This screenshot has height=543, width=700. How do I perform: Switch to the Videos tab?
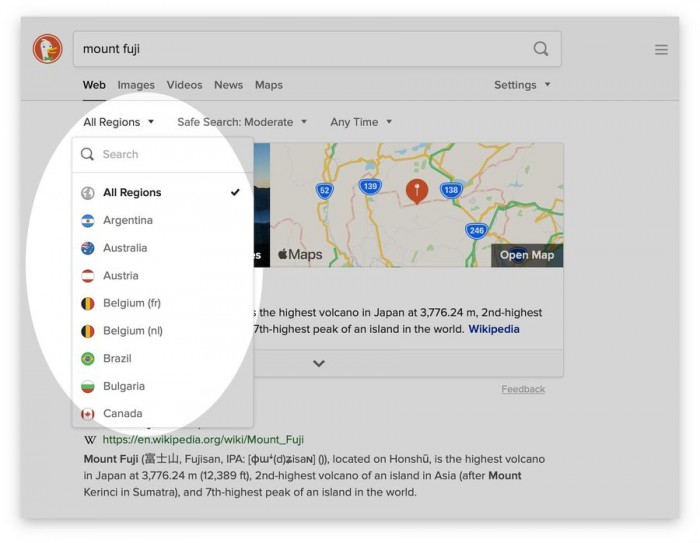(184, 85)
